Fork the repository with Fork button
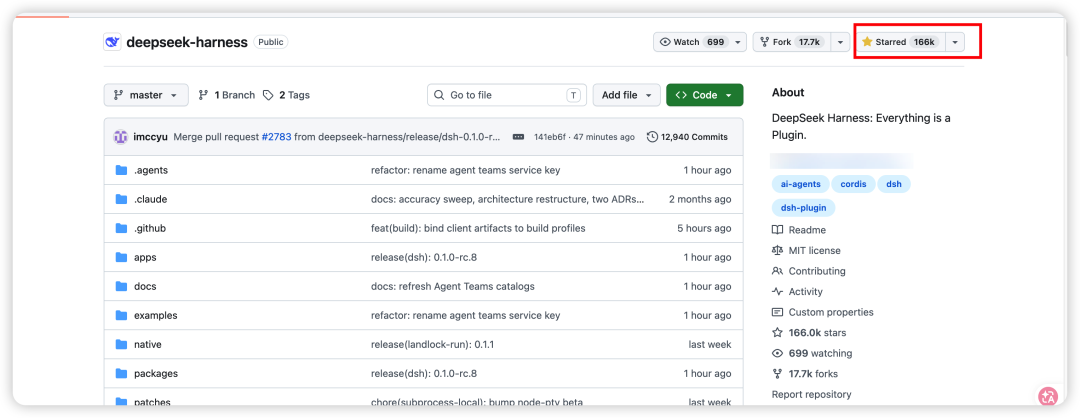1080x418 pixels. [x=792, y=42]
